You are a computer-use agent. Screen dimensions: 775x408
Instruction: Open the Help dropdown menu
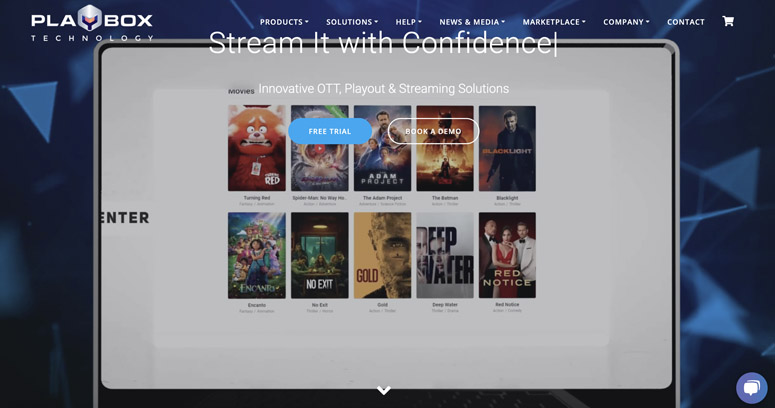(409, 22)
